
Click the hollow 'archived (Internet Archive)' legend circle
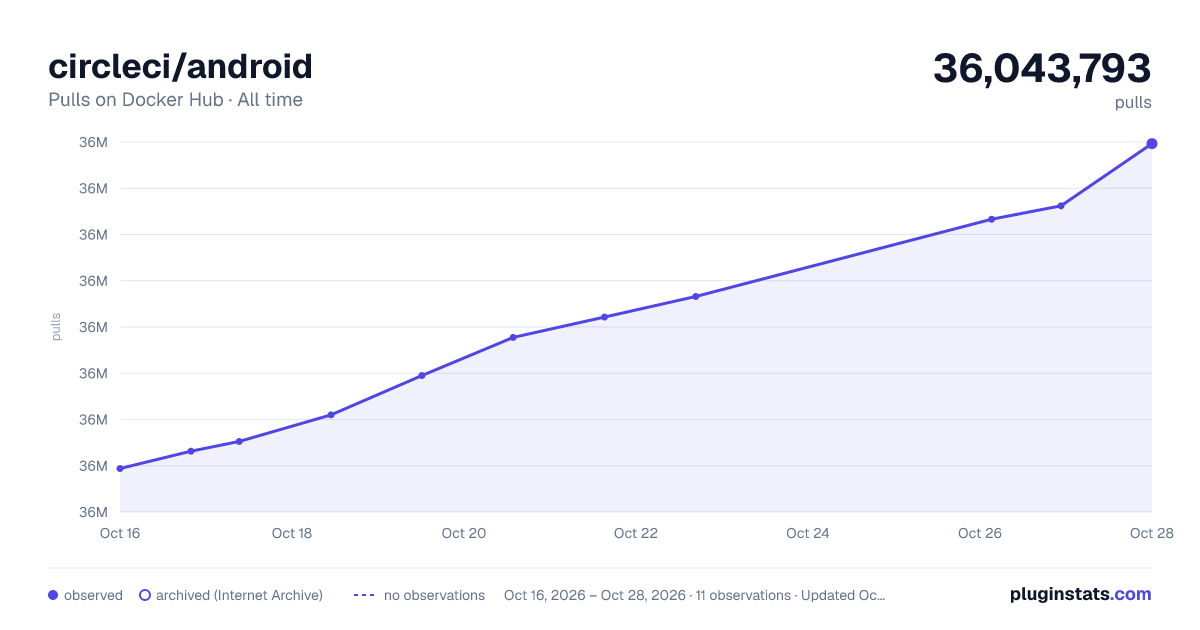(145, 595)
